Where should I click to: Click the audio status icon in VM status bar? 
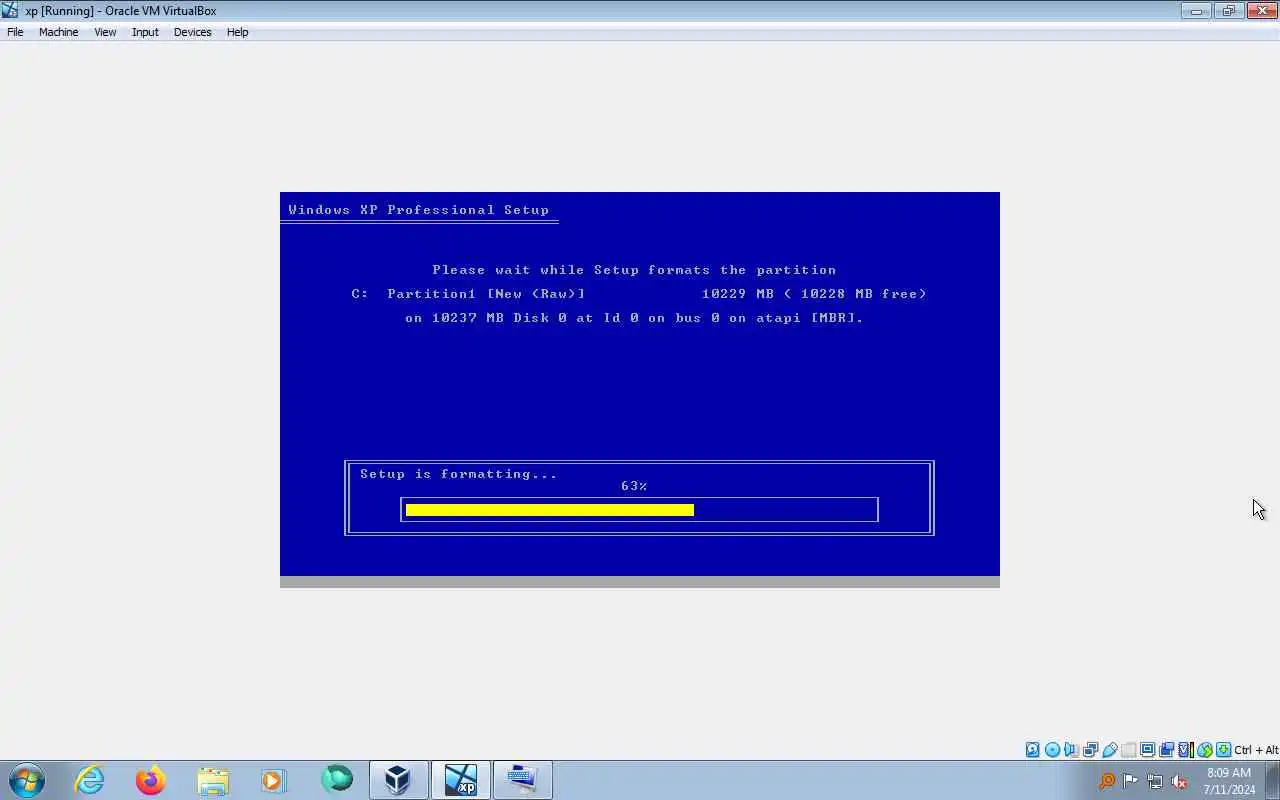point(1071,750)
